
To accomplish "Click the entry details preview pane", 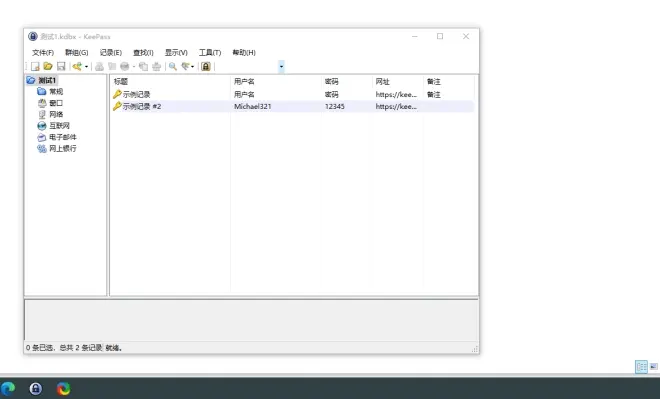I will tap(251, 320).
